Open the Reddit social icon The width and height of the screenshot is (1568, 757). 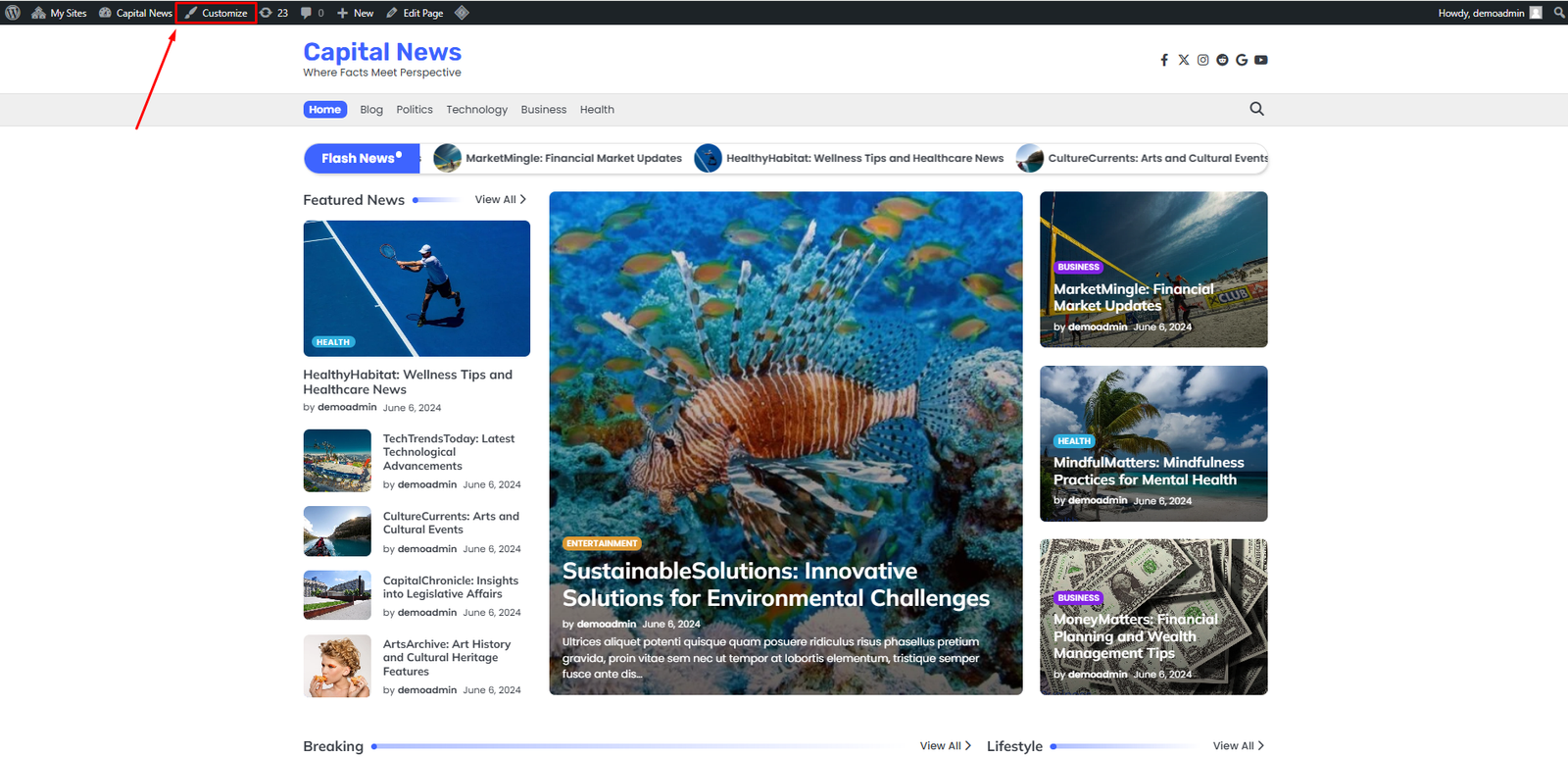pos(1222,60)
